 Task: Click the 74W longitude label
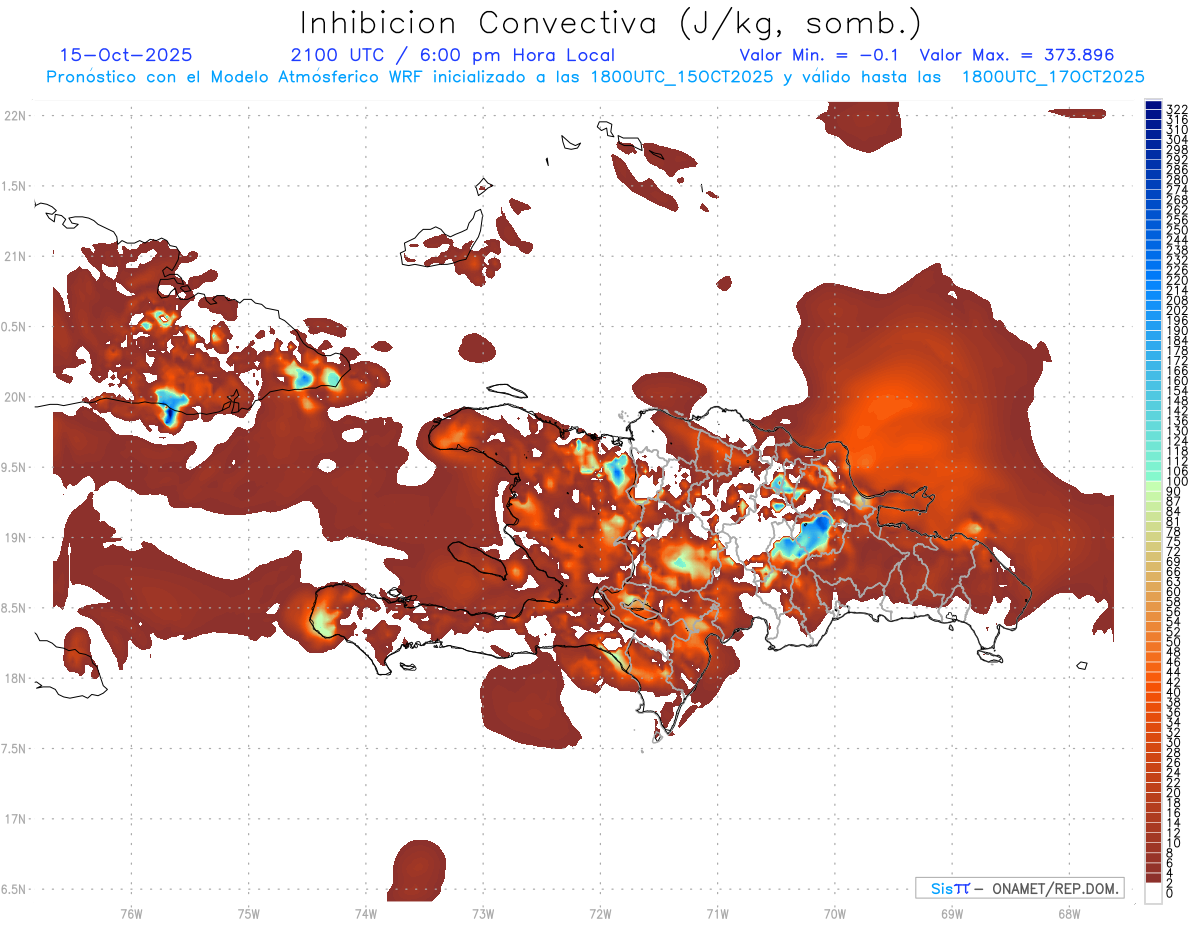click(x=366, y=913)
